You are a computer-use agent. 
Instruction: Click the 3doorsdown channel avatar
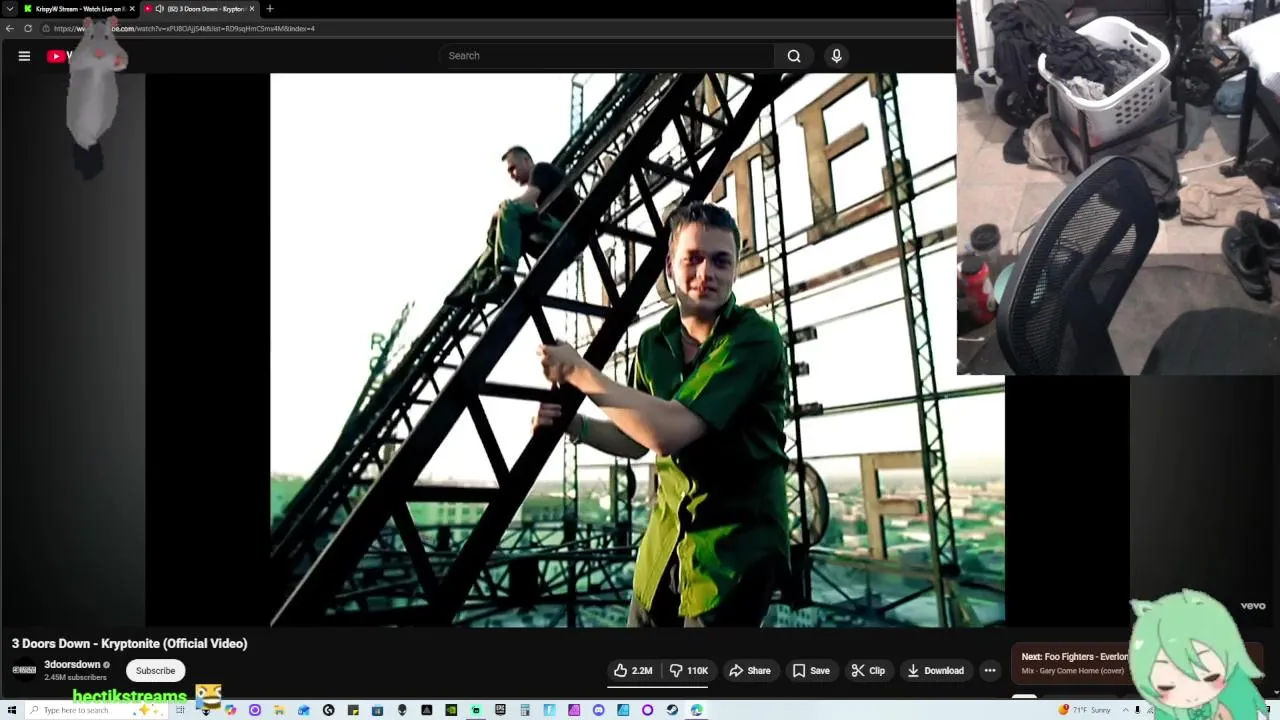tap(24, 670)
